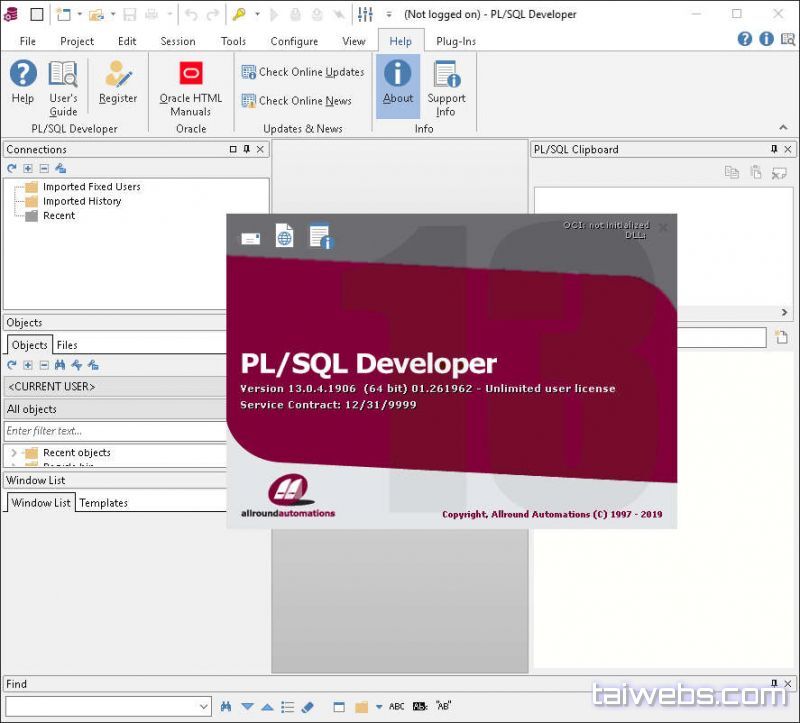Click the Preferences sliders icon
Screen dimensions: 800x723
[x=365, y=14]
